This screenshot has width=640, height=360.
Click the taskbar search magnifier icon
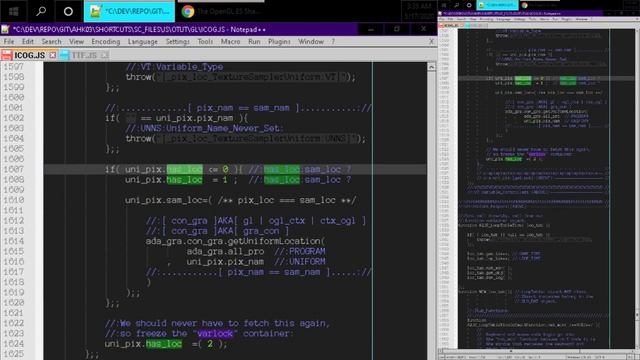pos(41,11)
